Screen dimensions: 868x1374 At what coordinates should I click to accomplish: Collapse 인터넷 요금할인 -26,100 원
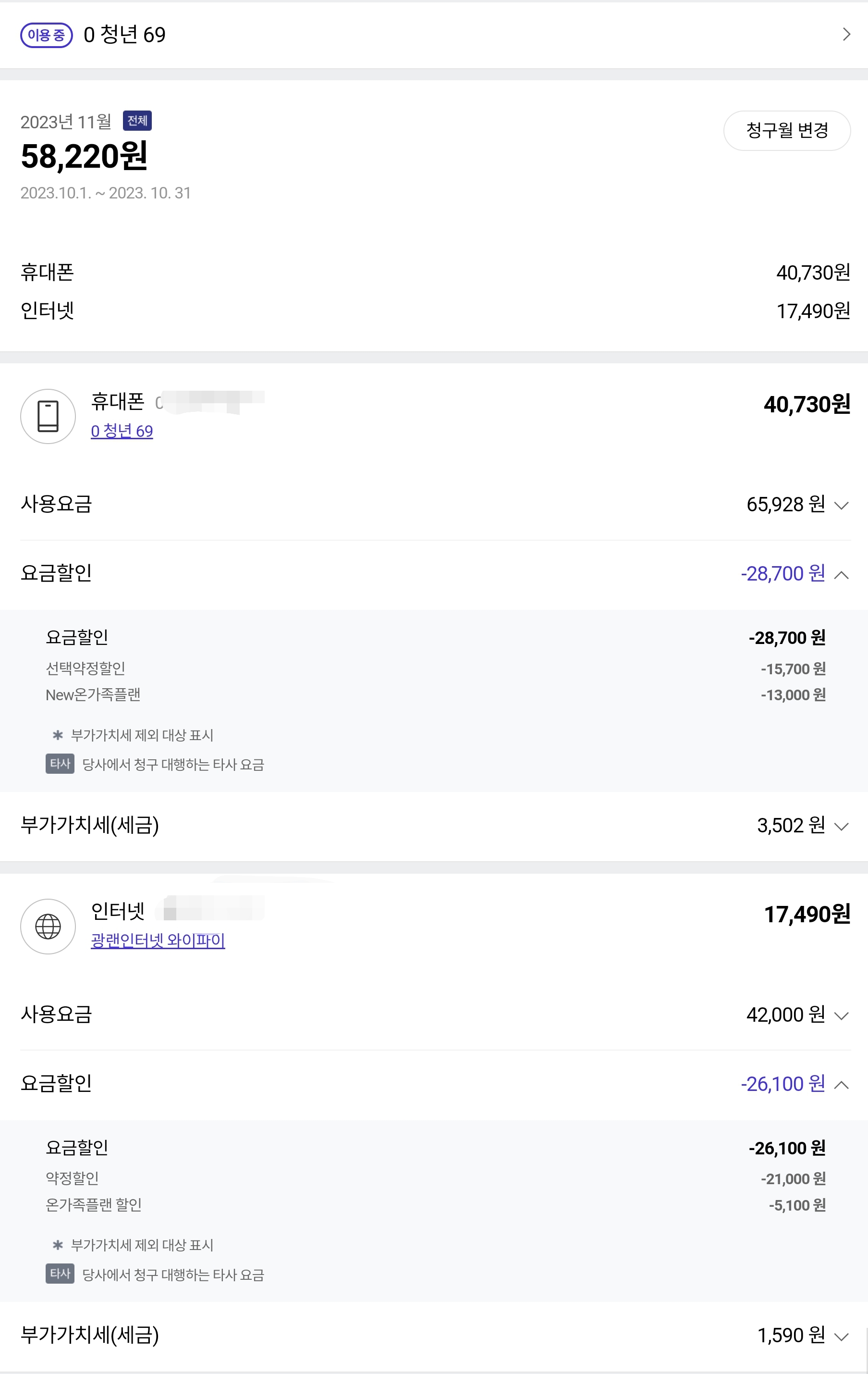841,1084
